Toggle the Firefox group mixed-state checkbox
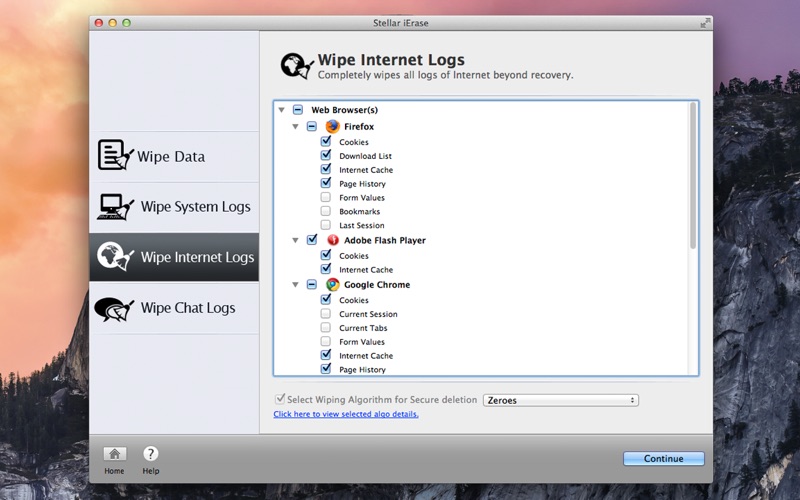This screenshot has height=500, width=800. tap(312, 126)
